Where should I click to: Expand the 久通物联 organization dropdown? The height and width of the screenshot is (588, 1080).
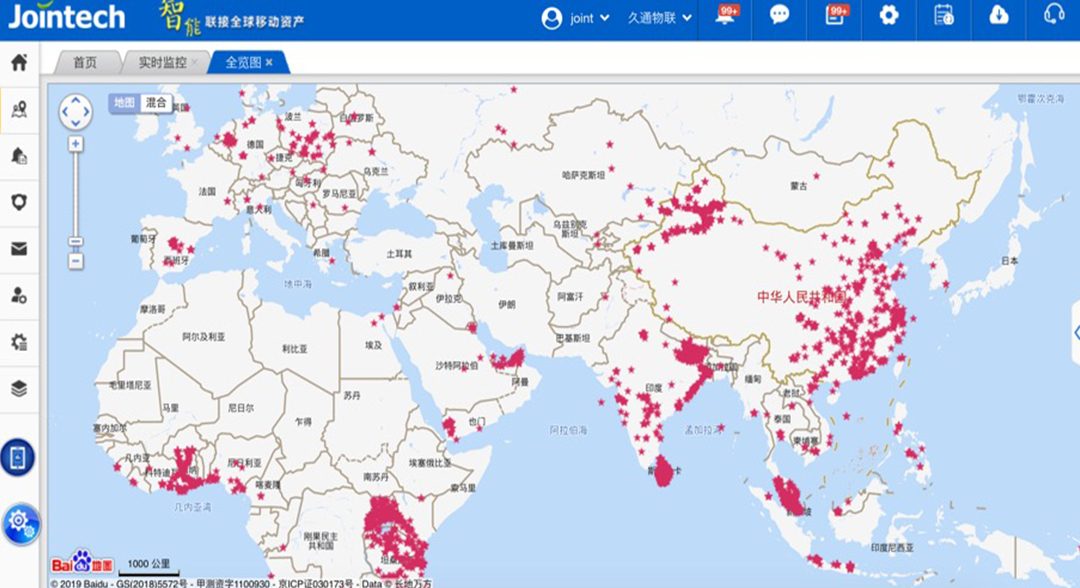659,18
